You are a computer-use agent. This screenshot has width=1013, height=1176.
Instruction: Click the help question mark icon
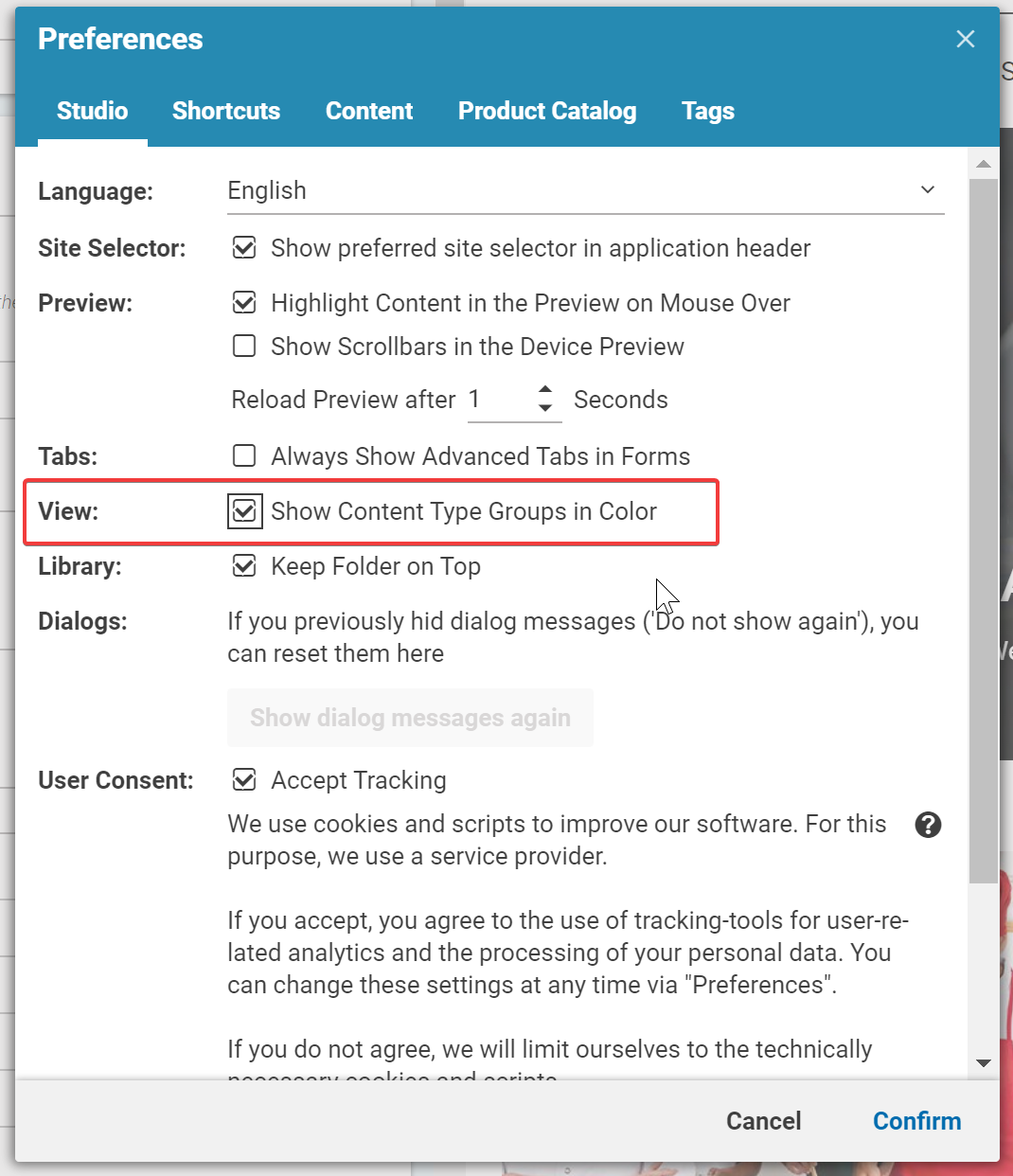coord(928,825)
